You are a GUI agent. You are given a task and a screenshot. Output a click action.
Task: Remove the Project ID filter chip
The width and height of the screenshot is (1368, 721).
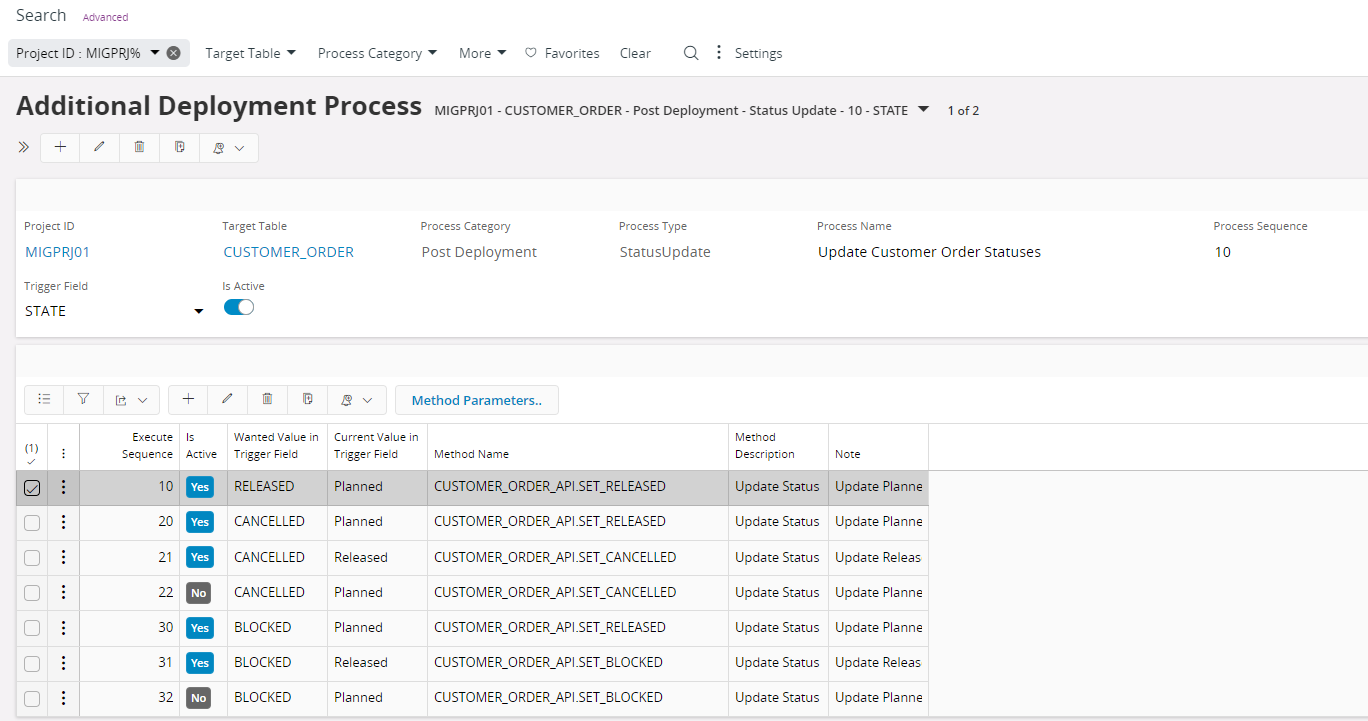coord(174,53)
